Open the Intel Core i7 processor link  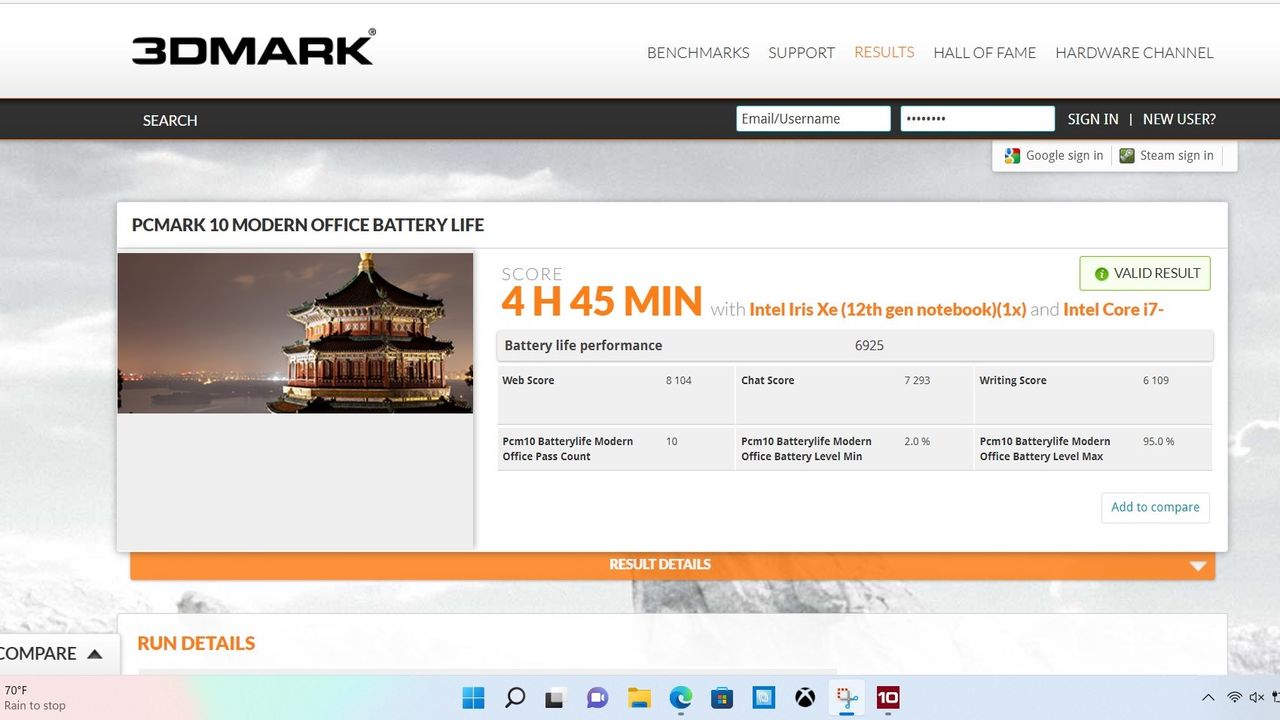pyautogui.click(x=1113, y=309)
